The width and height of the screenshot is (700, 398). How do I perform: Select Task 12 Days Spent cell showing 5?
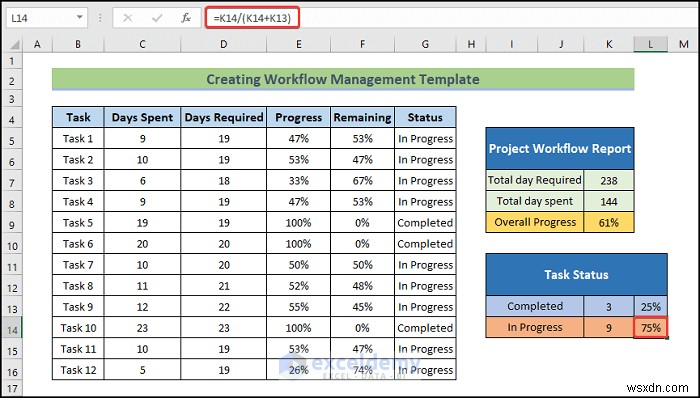(142, 370)
